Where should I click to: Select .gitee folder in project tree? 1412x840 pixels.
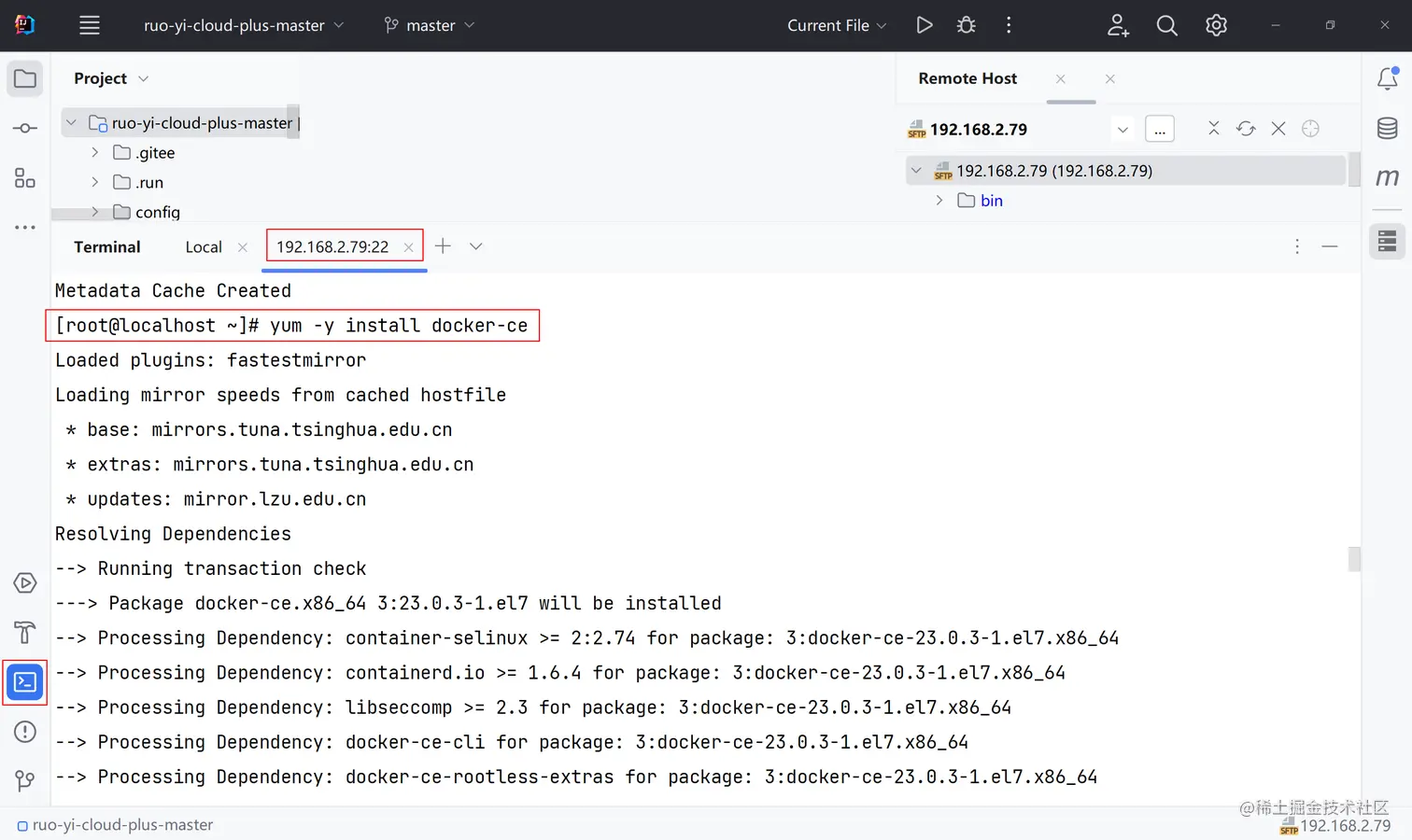tap(155, 153)
